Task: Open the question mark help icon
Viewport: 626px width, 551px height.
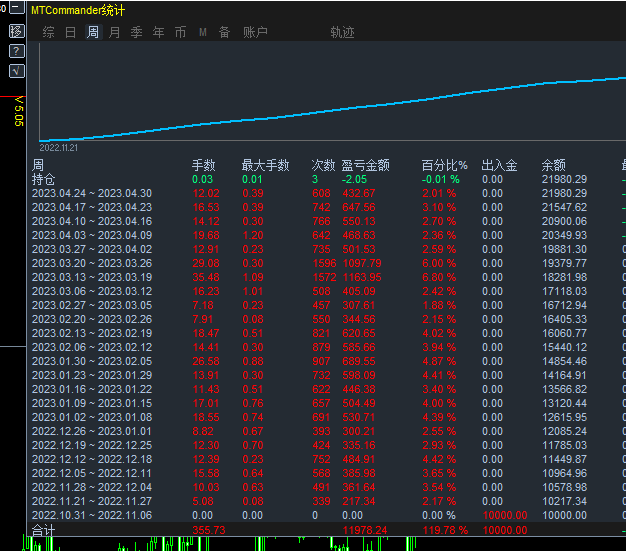Action: click(17, 51)
